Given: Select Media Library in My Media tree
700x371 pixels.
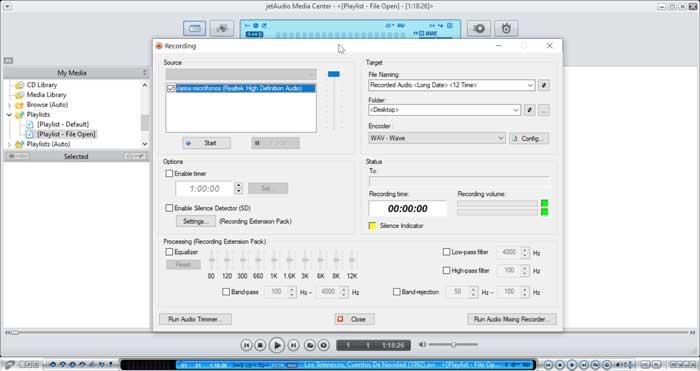Looking at the screenshot, I should tap(46, 95).
